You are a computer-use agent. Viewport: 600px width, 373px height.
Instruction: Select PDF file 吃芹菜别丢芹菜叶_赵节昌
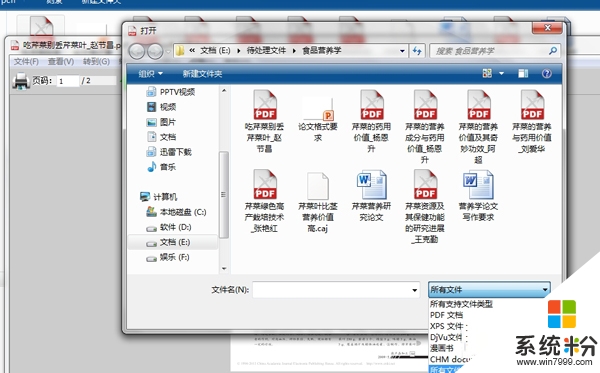click(264, 121)
